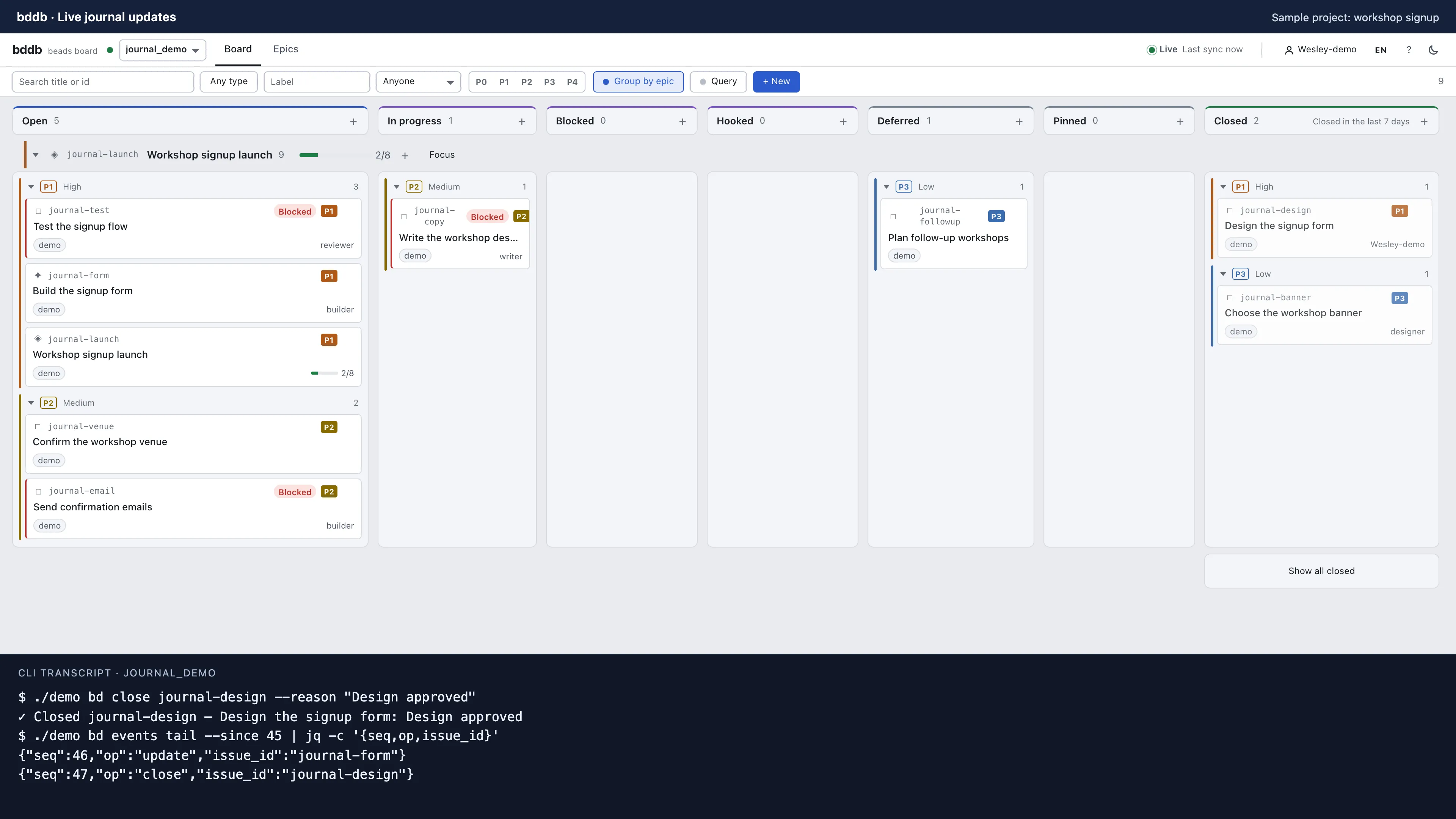This screenshot has width=1456, height=819.
Task: Click P2 badge on journal-venue card
Action: point(329,427)
